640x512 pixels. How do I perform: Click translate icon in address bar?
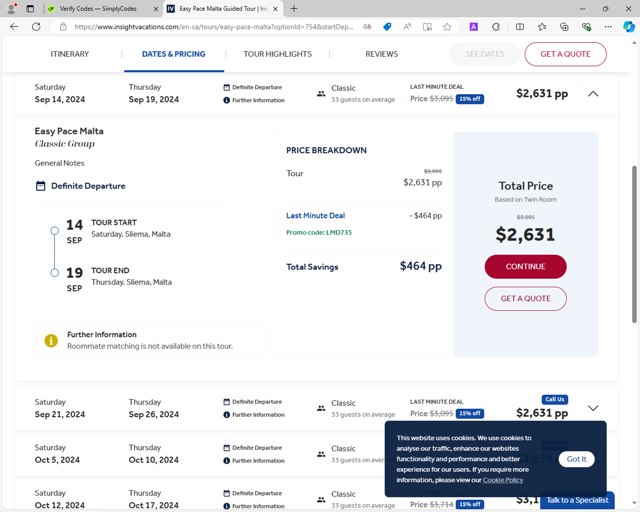[x=367, y=27]
